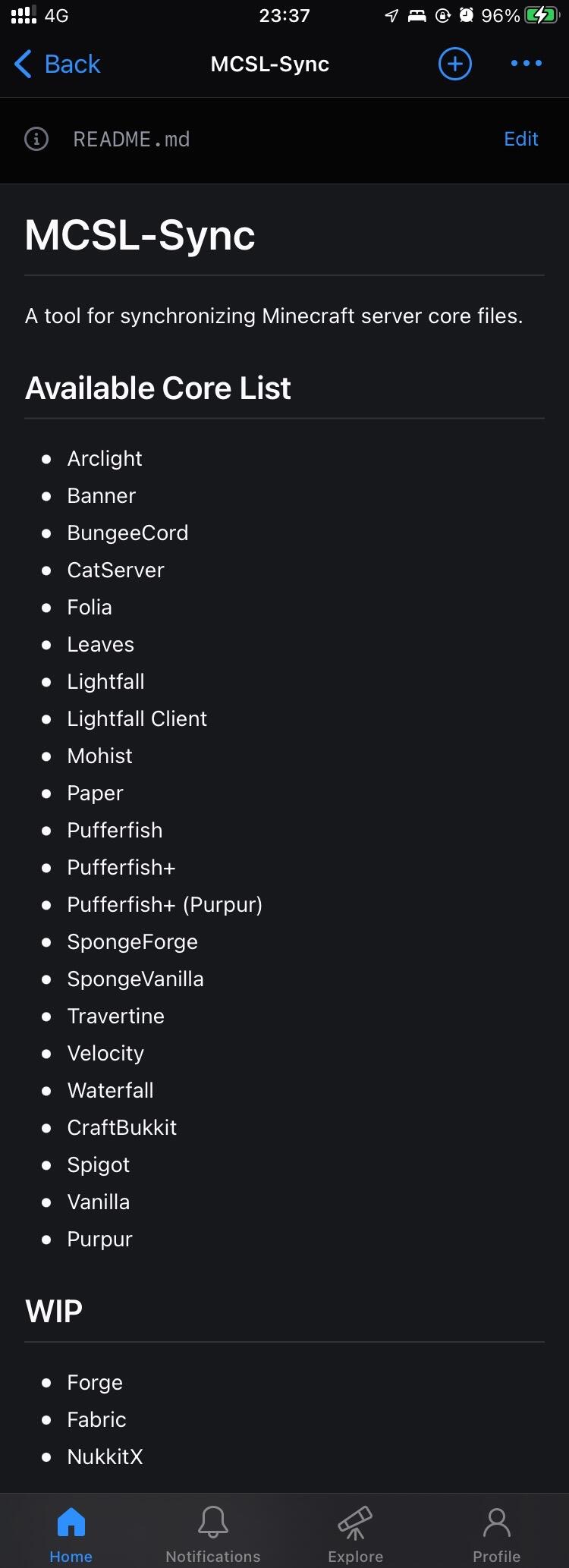Tap the Arclight list item

coord(105,459)
